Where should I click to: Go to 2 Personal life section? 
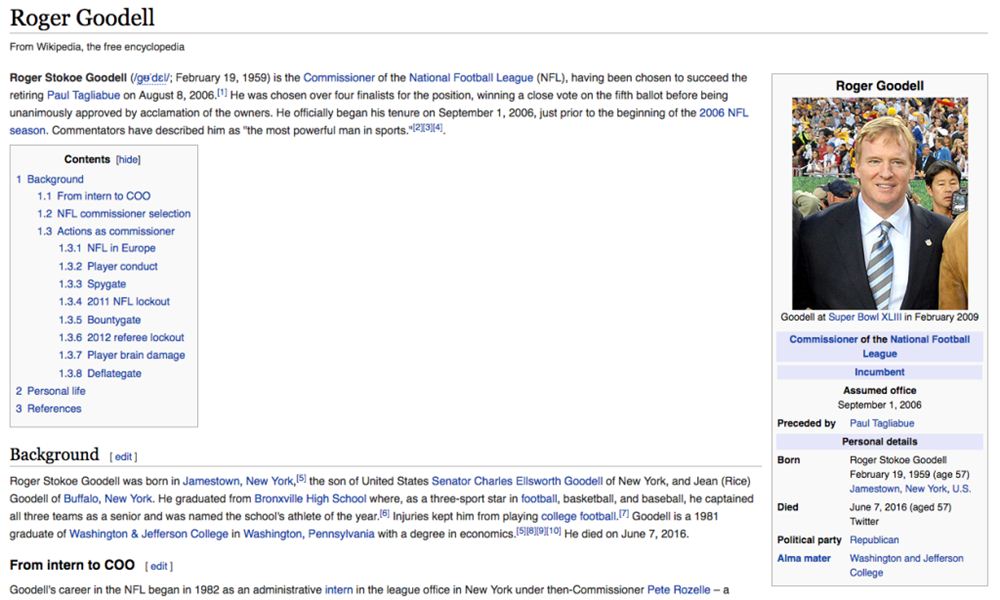point(50,391)
